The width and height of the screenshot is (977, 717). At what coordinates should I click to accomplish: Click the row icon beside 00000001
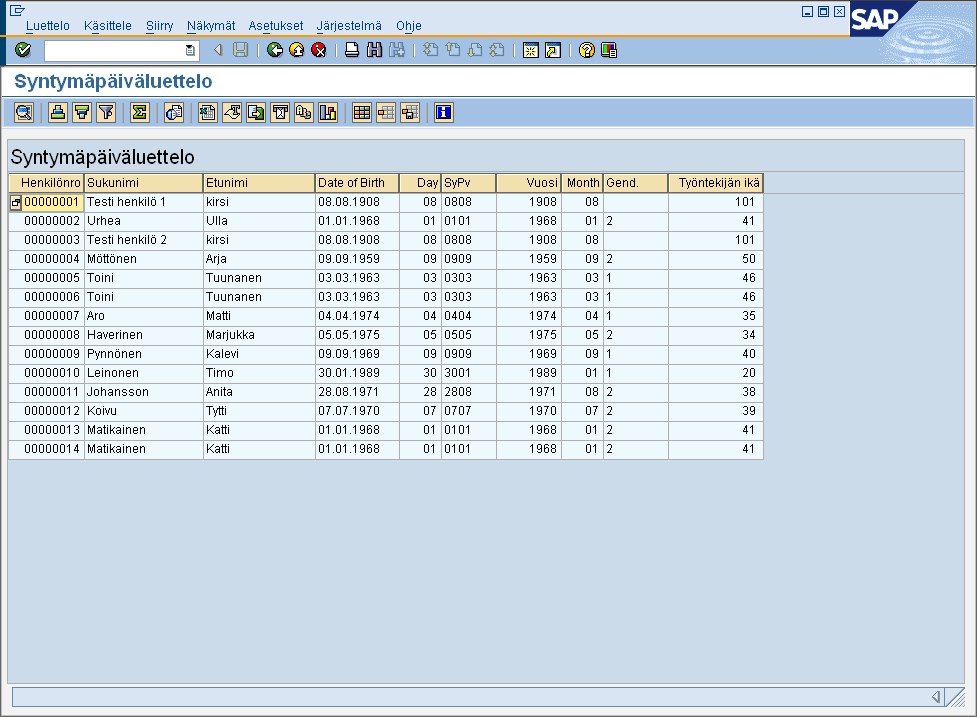point(16,202)
